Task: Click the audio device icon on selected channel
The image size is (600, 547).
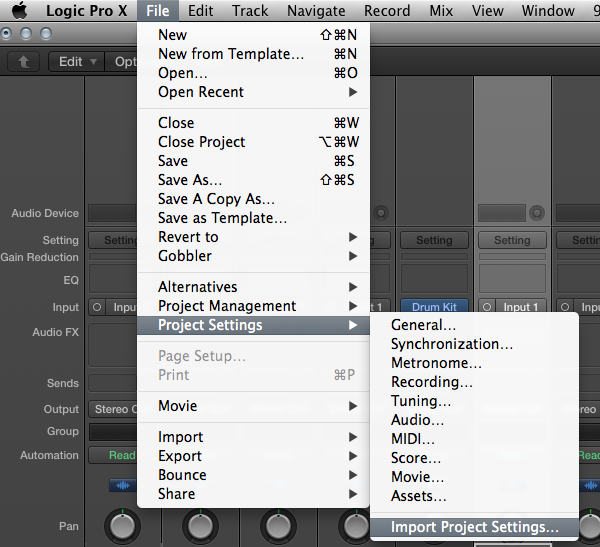Action: click(536, 213)
